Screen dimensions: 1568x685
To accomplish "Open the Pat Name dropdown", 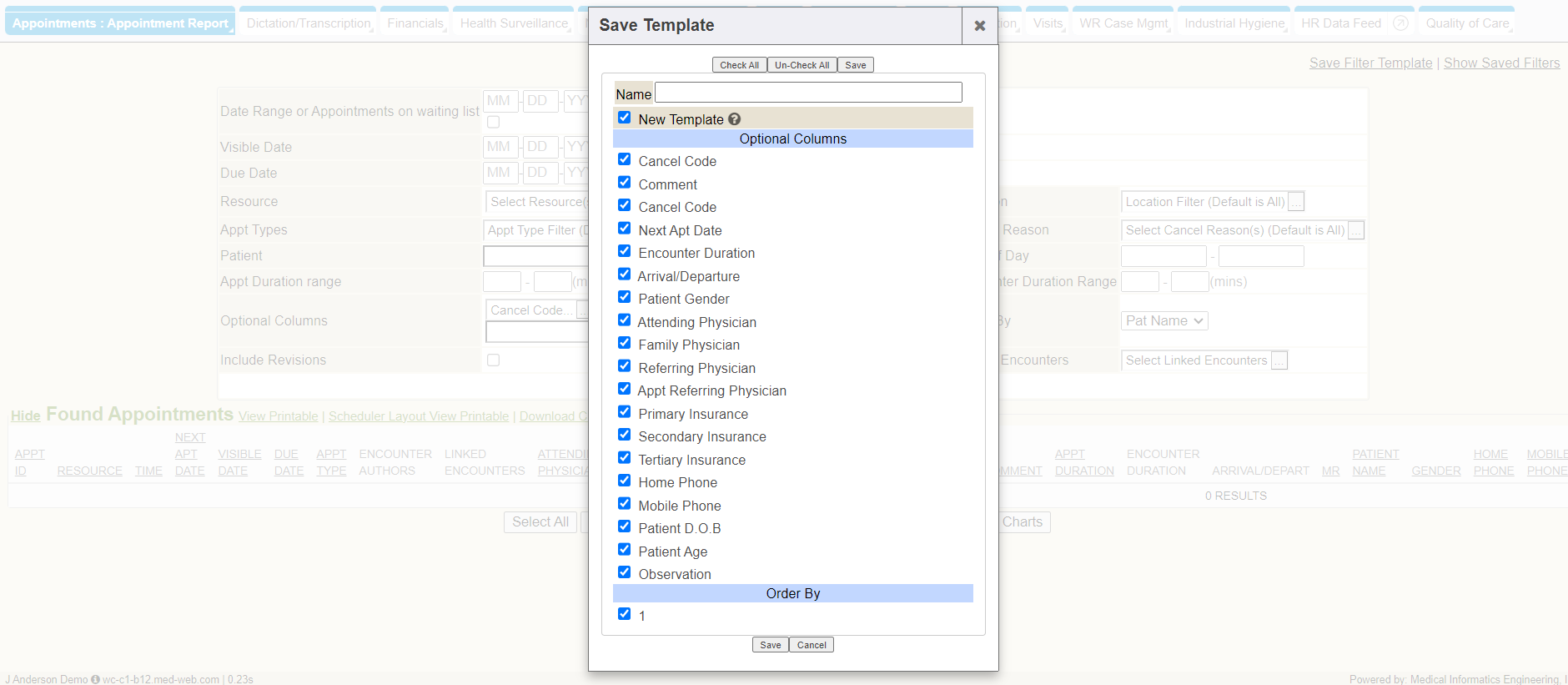I will tap(1164, 321).
